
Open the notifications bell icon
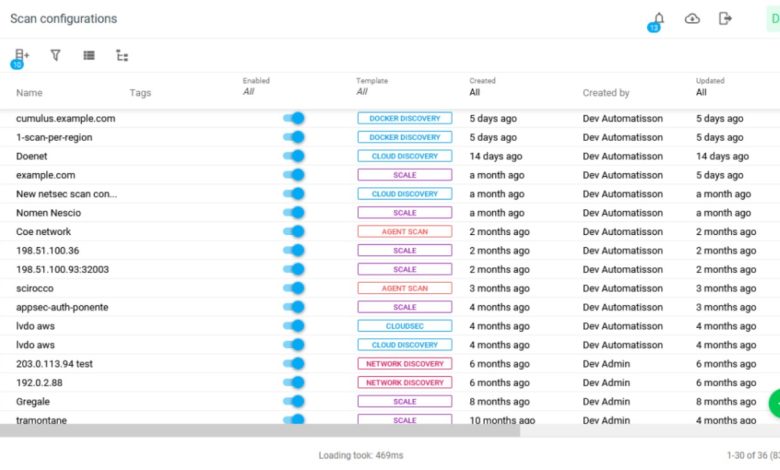[659, 19]
